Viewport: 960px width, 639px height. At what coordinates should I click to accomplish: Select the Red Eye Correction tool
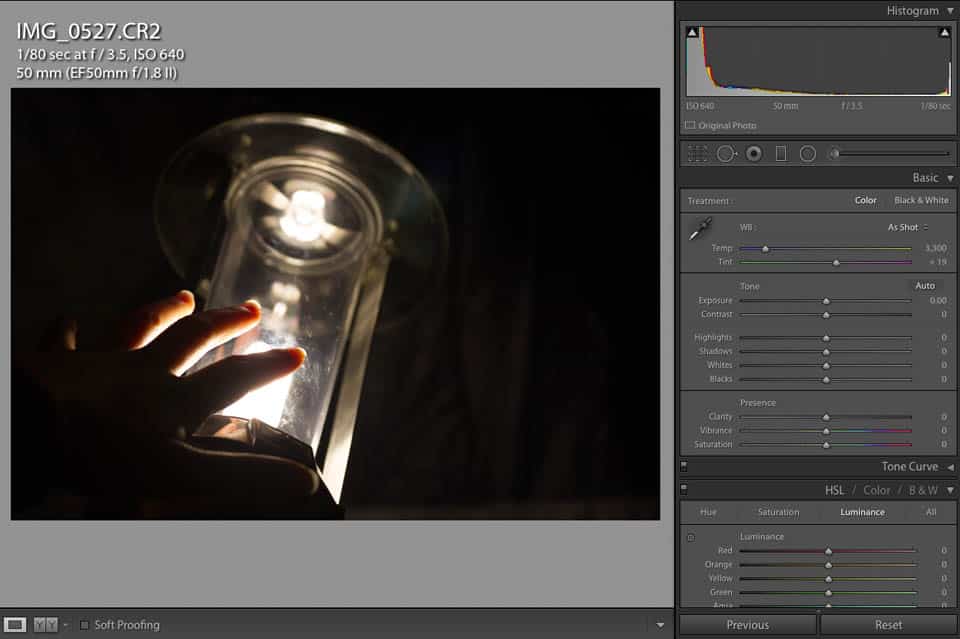754,153
